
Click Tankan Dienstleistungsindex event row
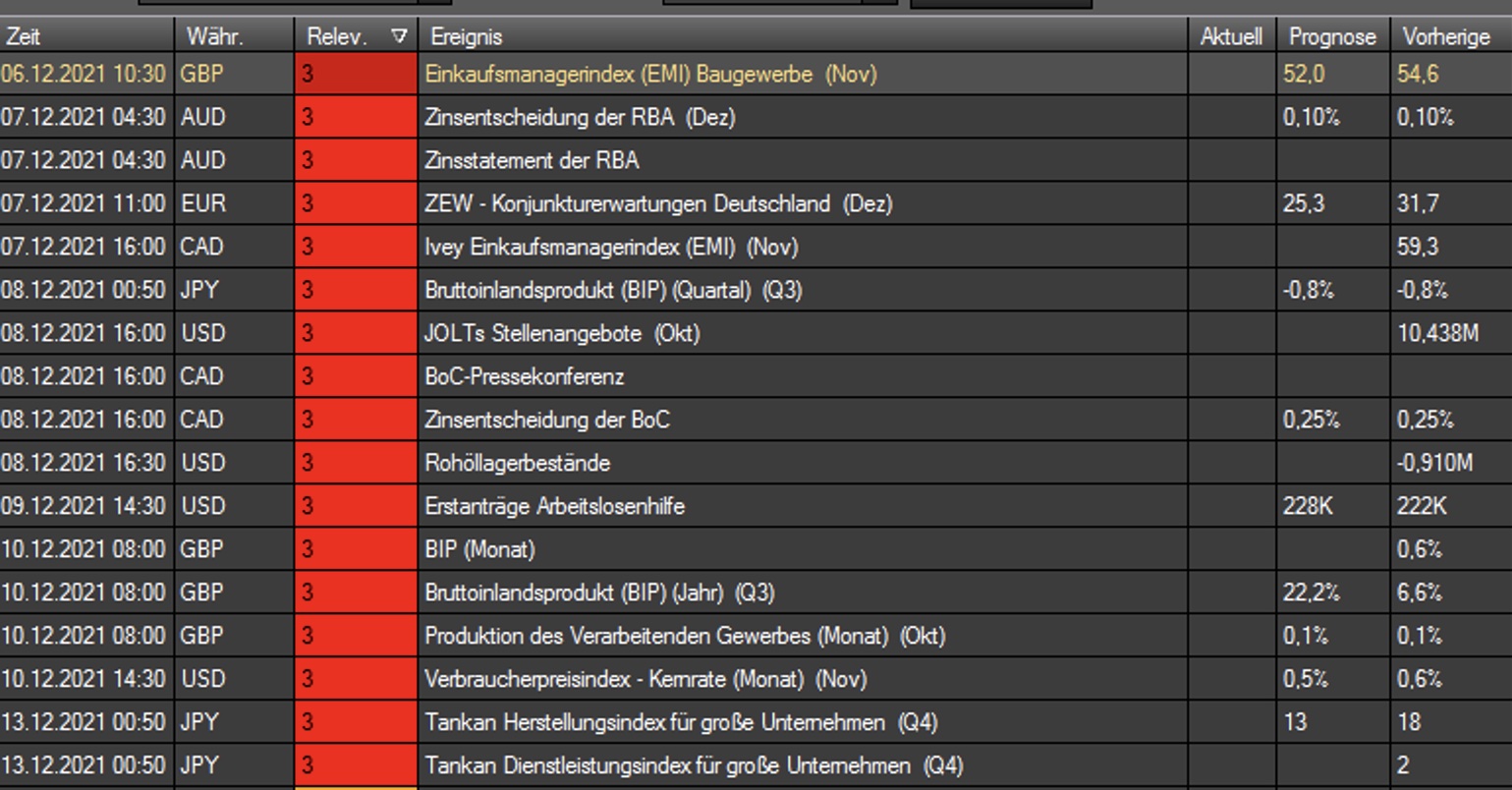pos(693,765)
